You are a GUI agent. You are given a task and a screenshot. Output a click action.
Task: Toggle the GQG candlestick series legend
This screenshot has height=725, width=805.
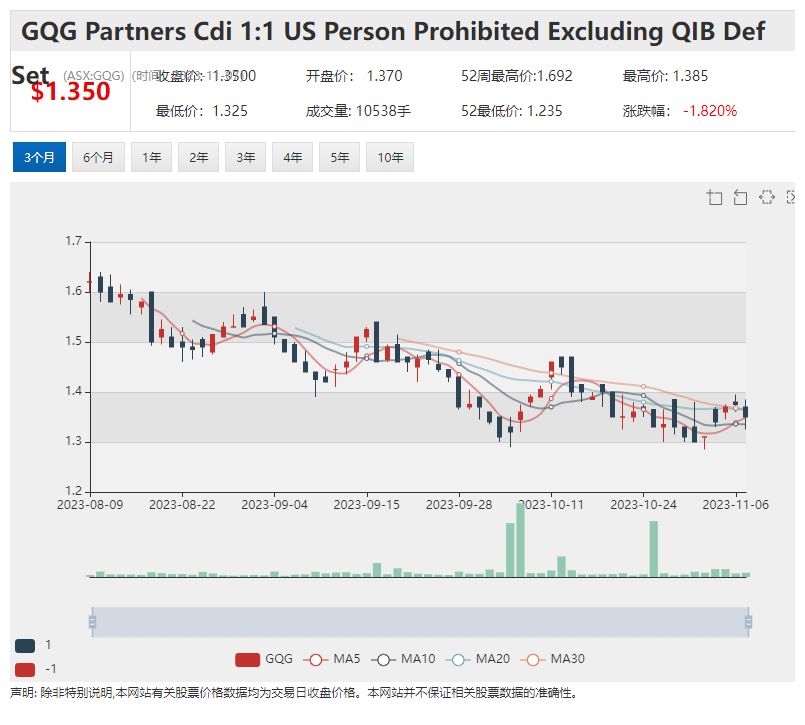(248, 659)
